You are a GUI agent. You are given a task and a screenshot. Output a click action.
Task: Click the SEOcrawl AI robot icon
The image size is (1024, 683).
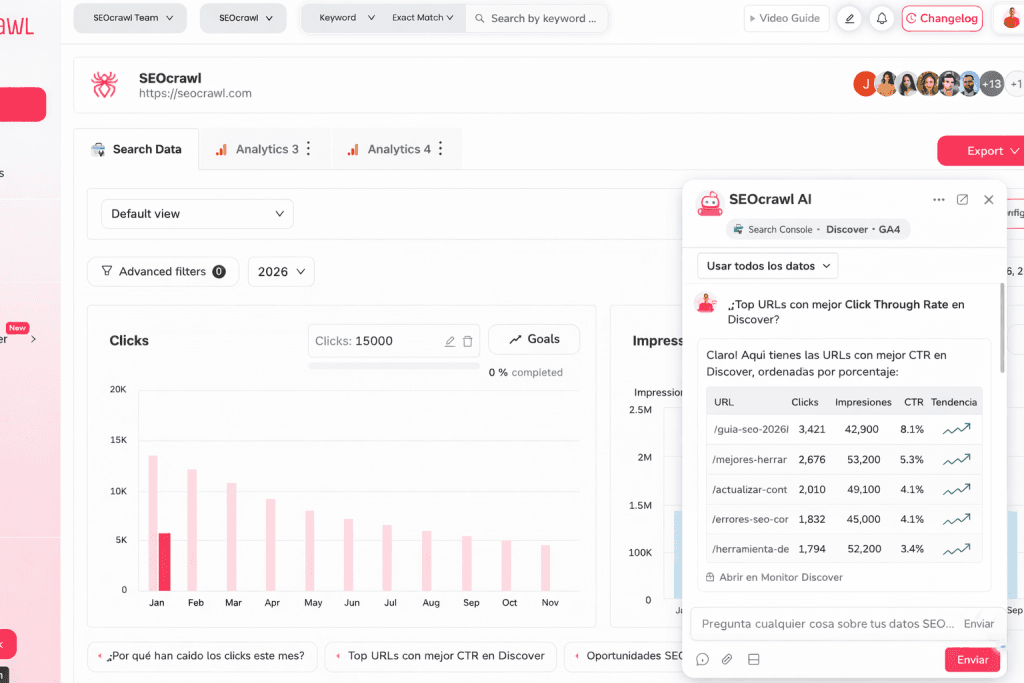[x=710, y=203]
